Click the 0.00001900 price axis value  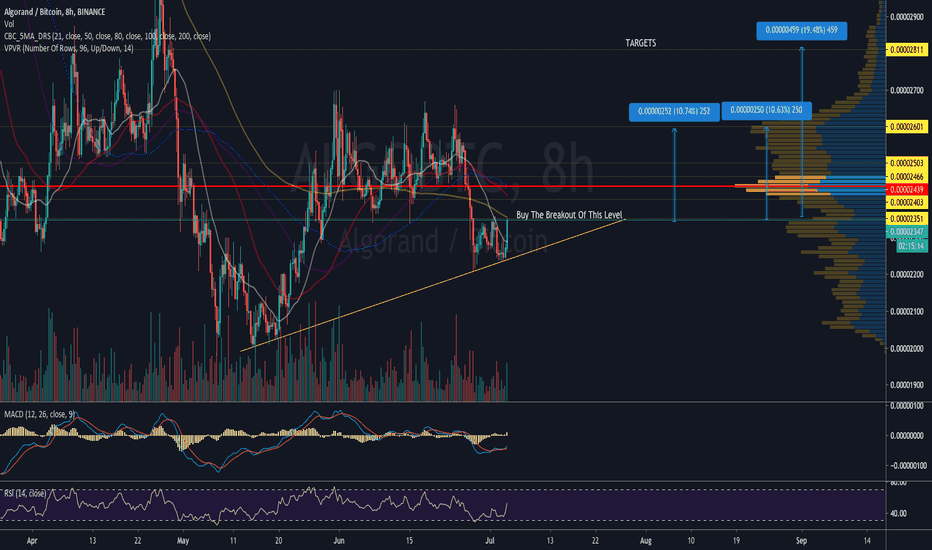[x=907, y=385]
